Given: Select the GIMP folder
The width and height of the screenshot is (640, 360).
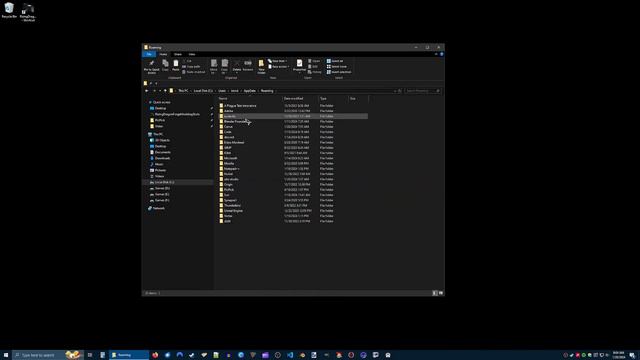Looking at the screenshot, I should click(x=228, y=148).
